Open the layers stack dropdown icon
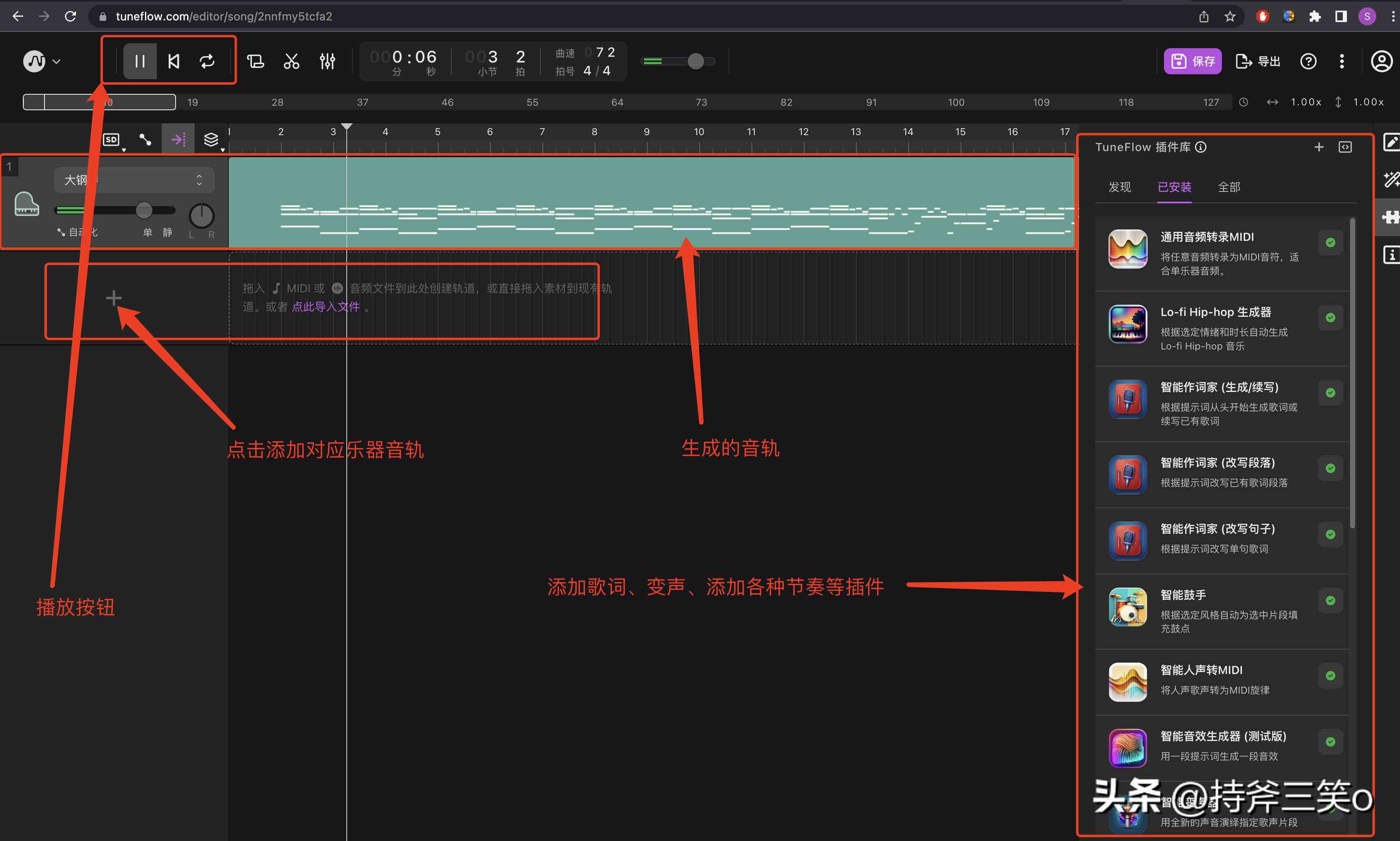Screen dimensions: 1400x841 [x=212, y=139]
